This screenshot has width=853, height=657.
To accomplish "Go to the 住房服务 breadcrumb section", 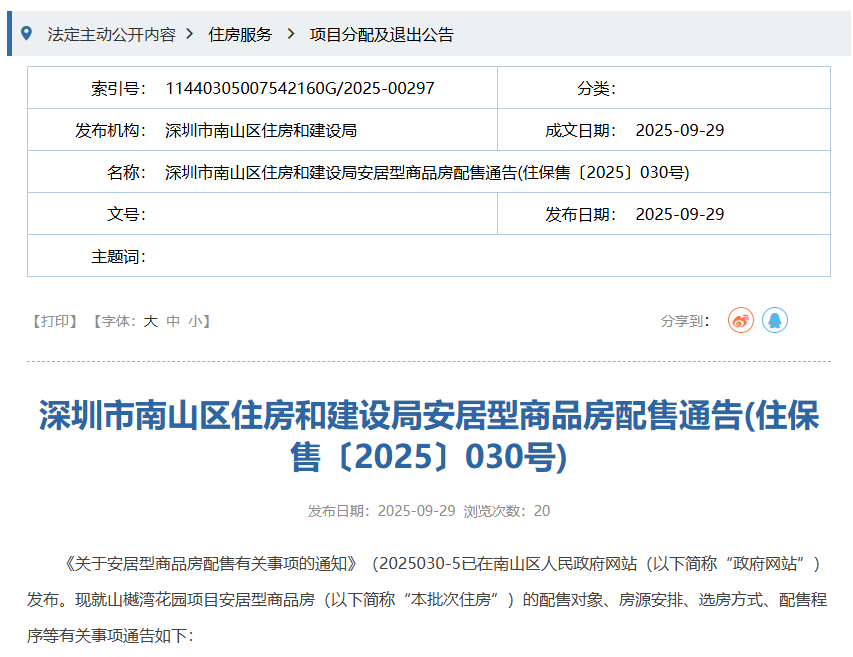I will click(240, 34).
